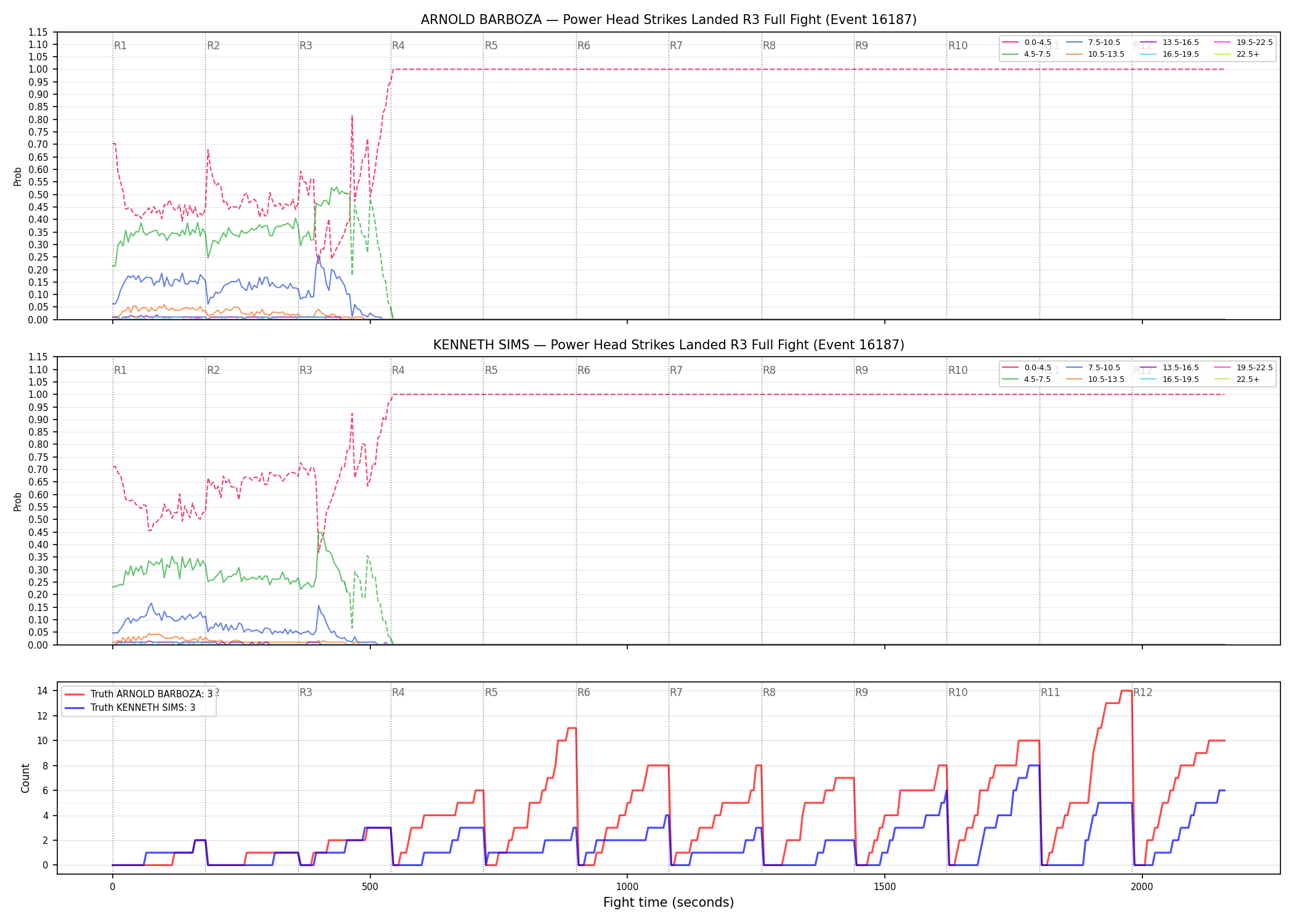The image size is (1294, 924).
Task: Click the ARNOLD BARBOZA chart title
Action: click(669, 20)
